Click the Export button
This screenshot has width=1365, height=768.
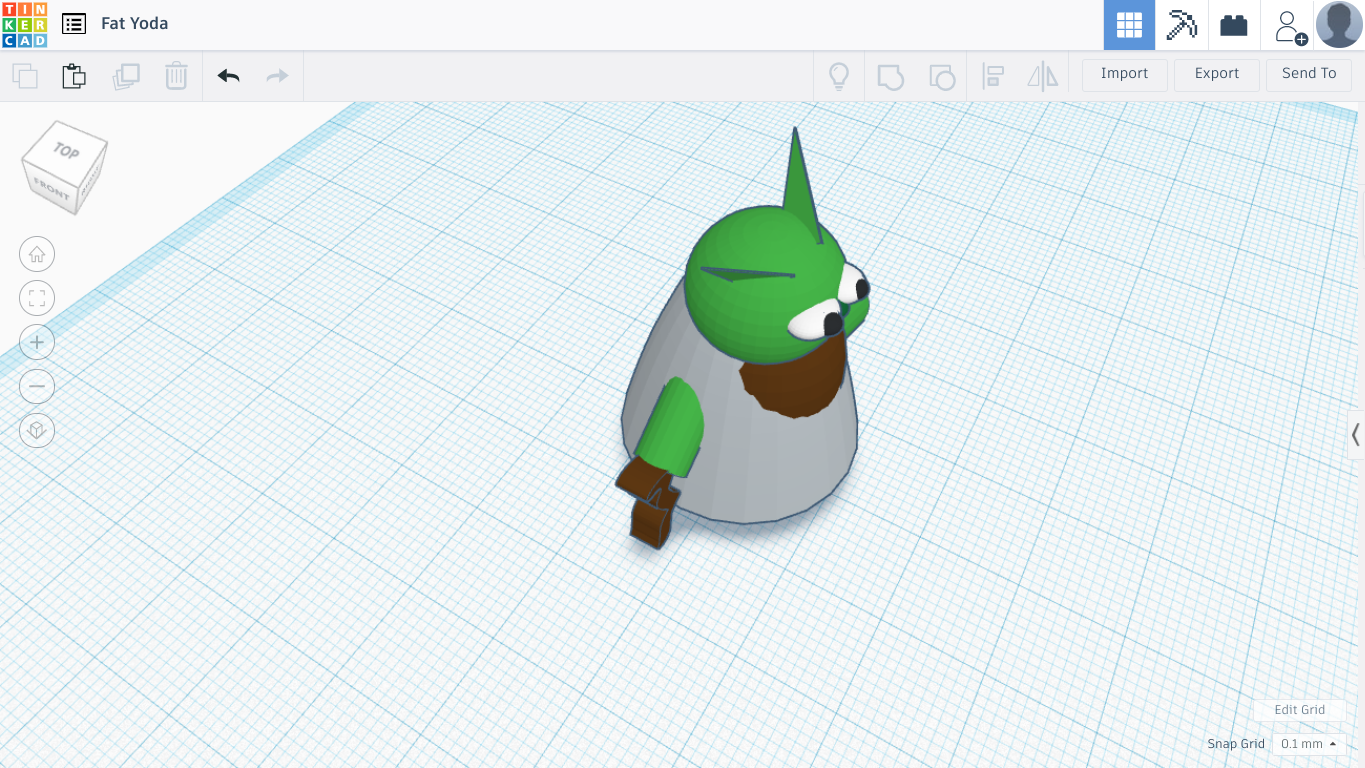(x=1217, y=74)
